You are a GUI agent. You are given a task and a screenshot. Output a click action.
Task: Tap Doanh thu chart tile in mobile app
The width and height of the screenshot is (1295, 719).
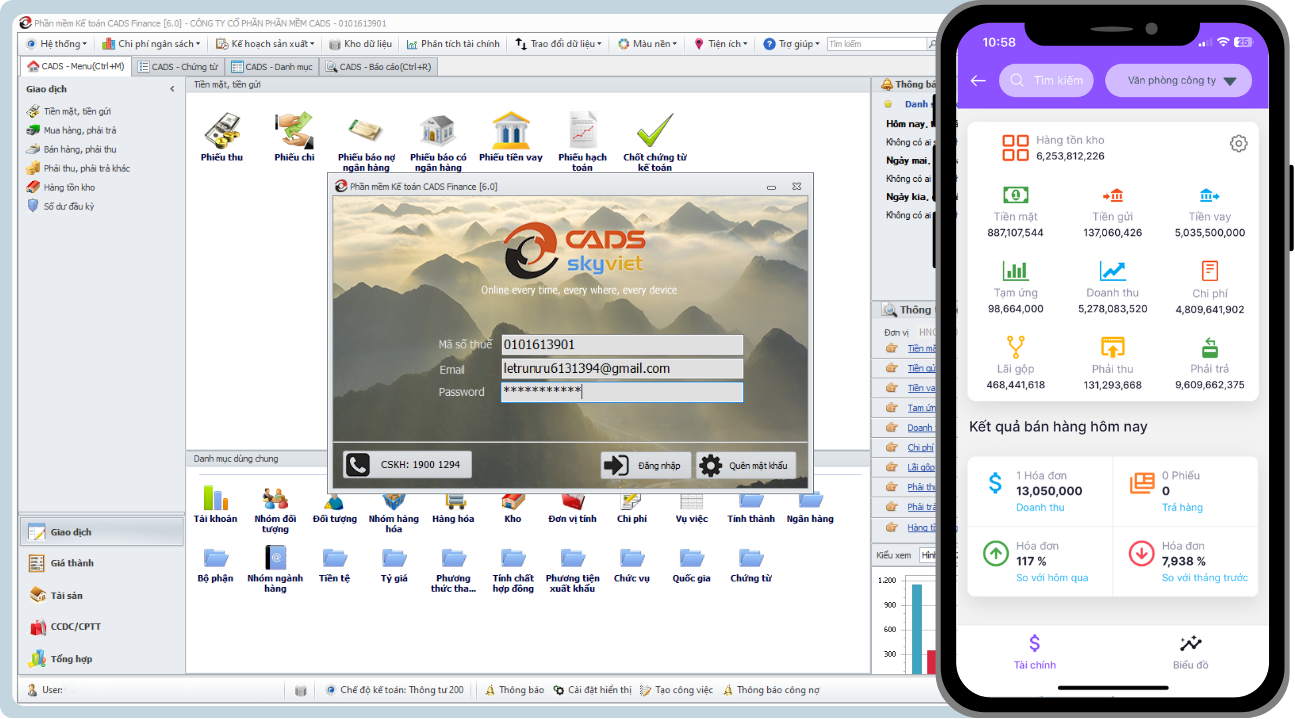click(x=1112, y=287)
